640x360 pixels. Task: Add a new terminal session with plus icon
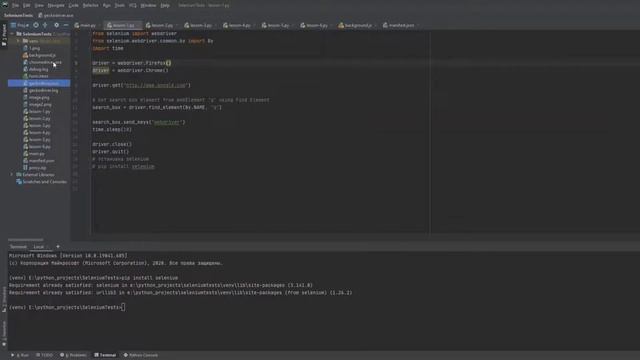click(58, 247)
